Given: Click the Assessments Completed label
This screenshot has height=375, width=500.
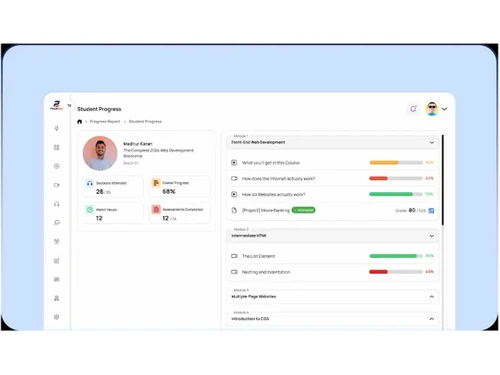Looking at the screenshot, I should [183, 210].
